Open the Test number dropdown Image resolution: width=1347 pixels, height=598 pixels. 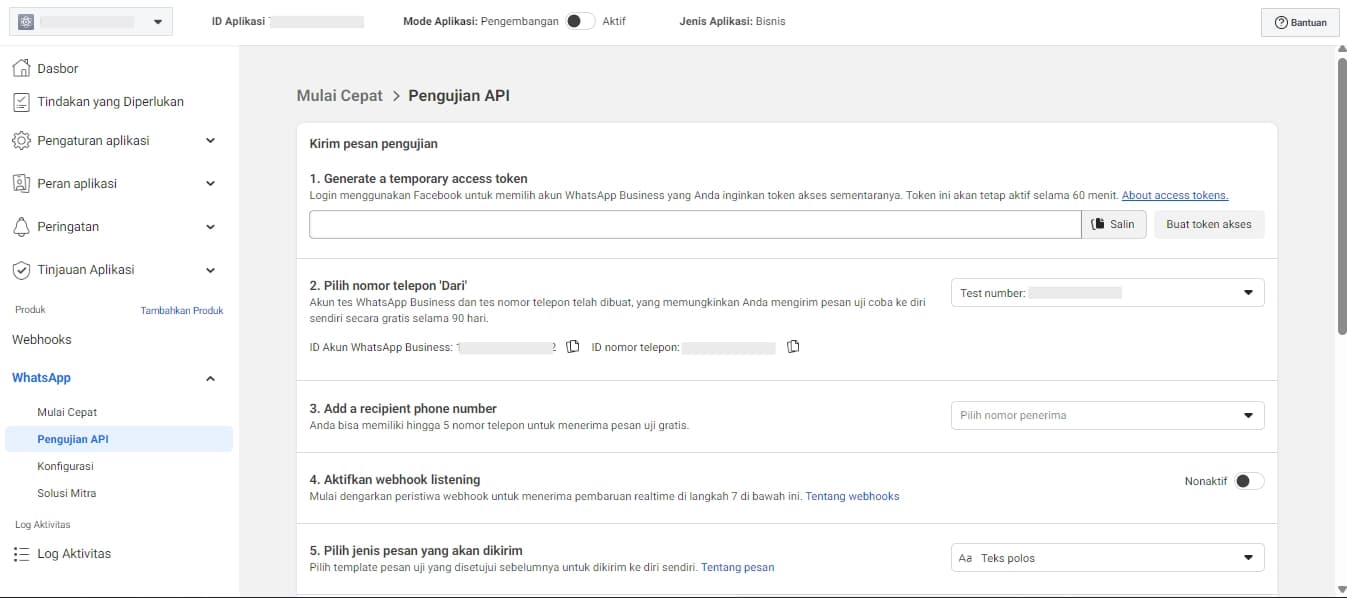coord(1107,293)
